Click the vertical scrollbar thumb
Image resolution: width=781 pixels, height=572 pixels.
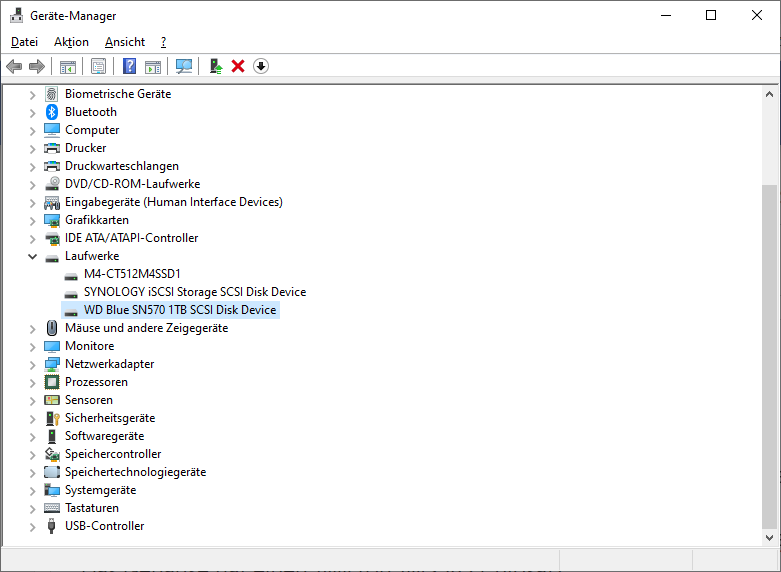(x=770, y=356)
